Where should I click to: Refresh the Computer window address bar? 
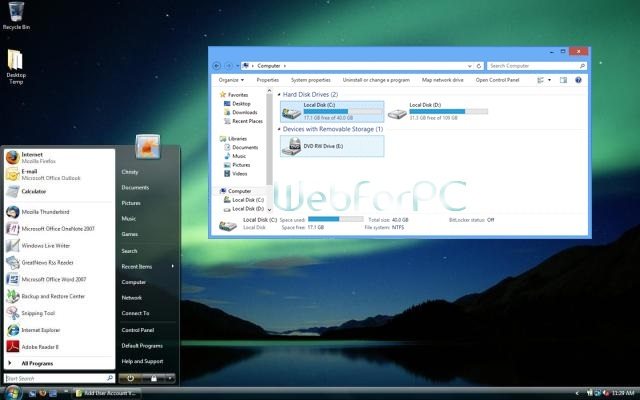point(479,66)
